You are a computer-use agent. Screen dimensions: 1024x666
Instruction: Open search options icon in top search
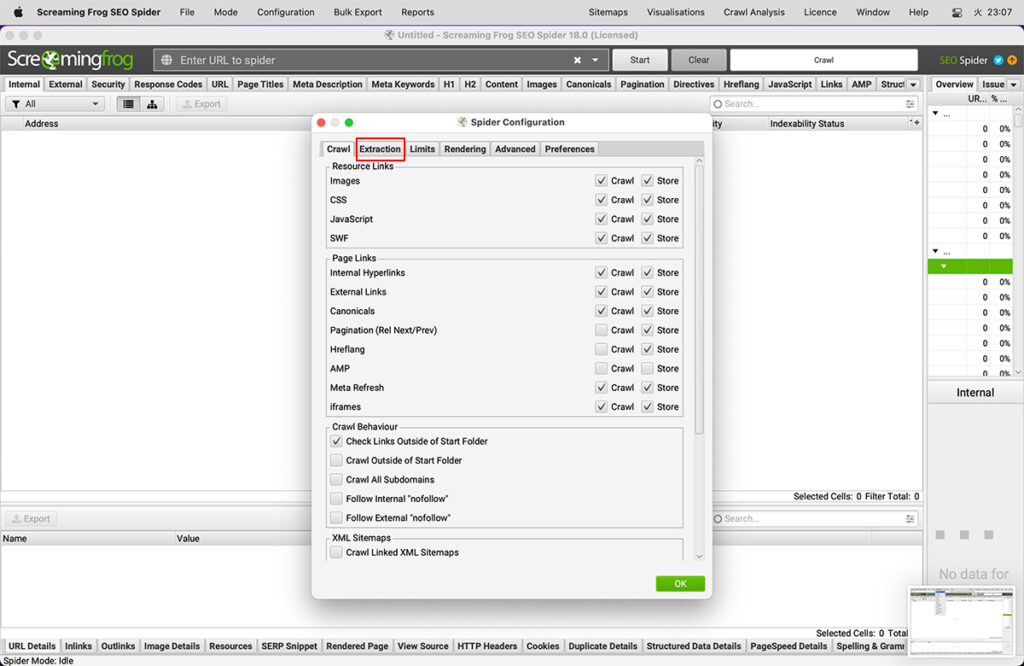(910, 104)
